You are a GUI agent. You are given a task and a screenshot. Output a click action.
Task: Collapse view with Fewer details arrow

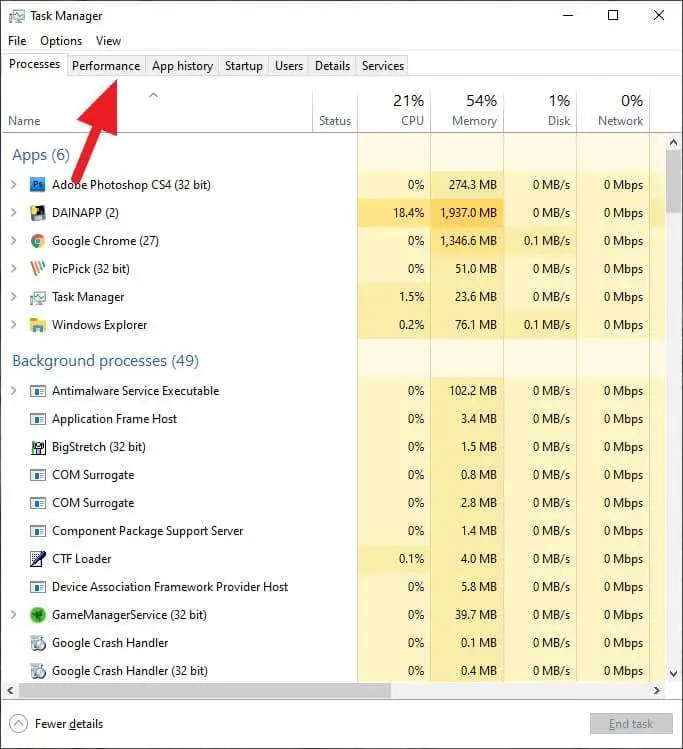pos(18,724)
